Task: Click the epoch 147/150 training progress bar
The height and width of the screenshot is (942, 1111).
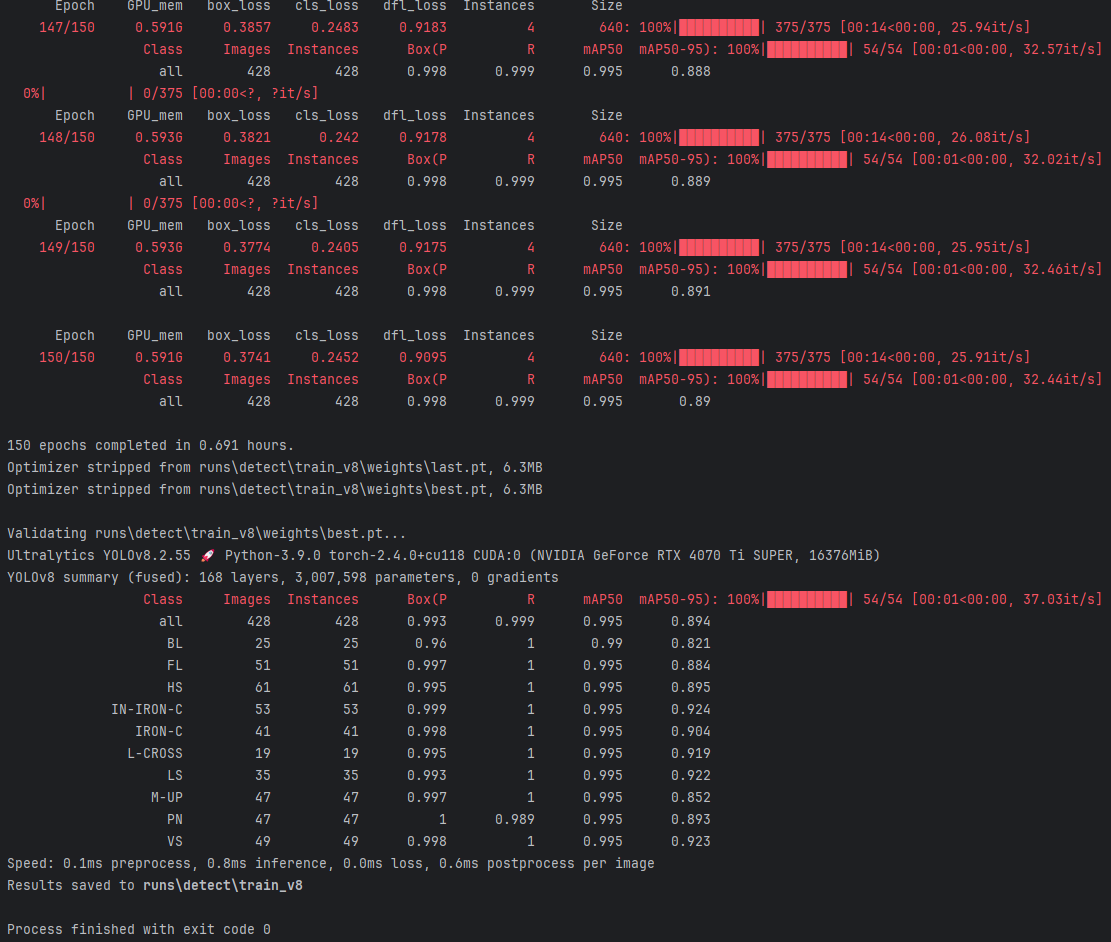Action: (719, 27)
